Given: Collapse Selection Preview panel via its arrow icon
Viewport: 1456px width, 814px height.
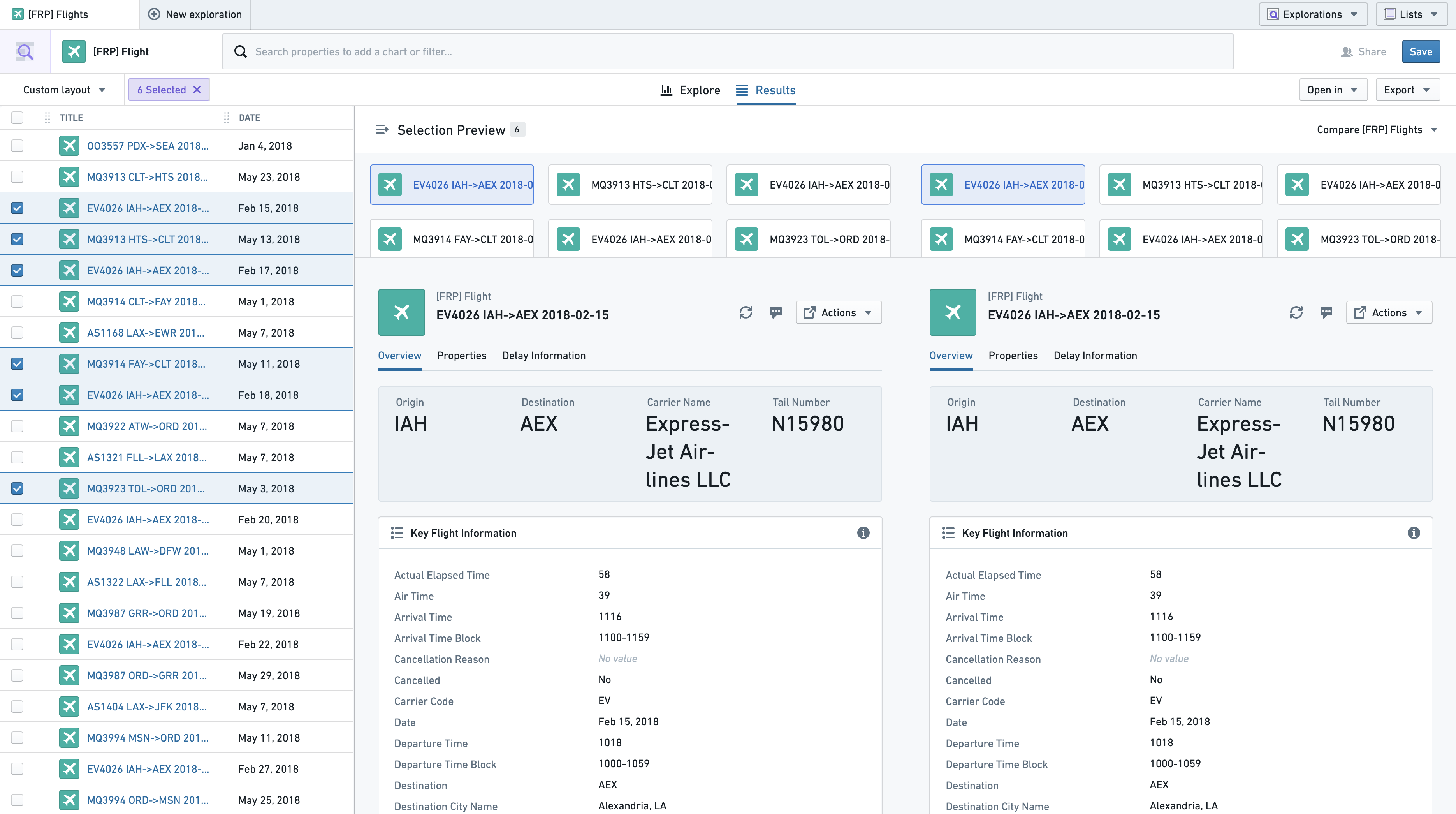Looking at the screenshot, I should click(382, 129).
